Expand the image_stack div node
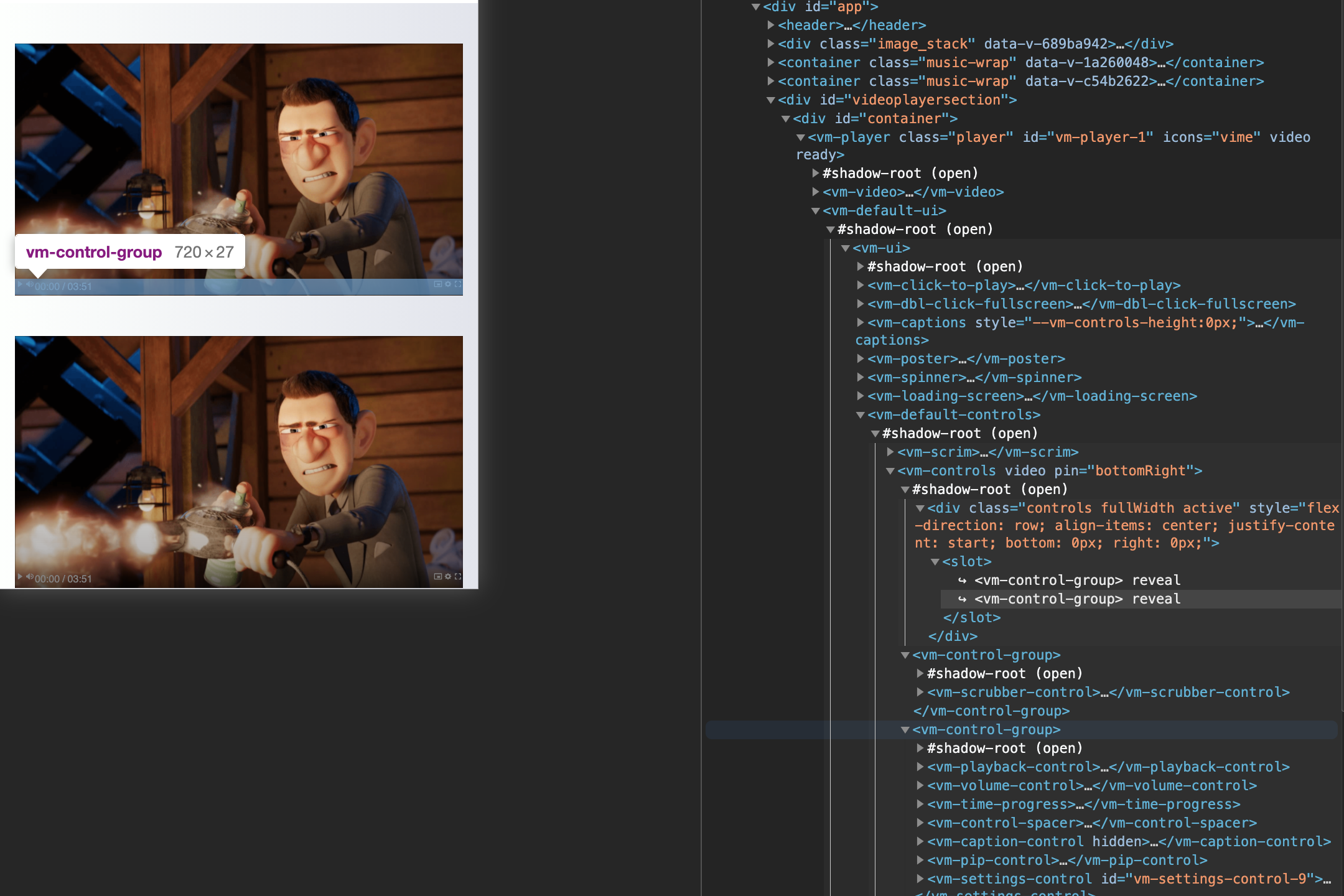This screenshot has width=1344, height=896. (x=771, y=44)
